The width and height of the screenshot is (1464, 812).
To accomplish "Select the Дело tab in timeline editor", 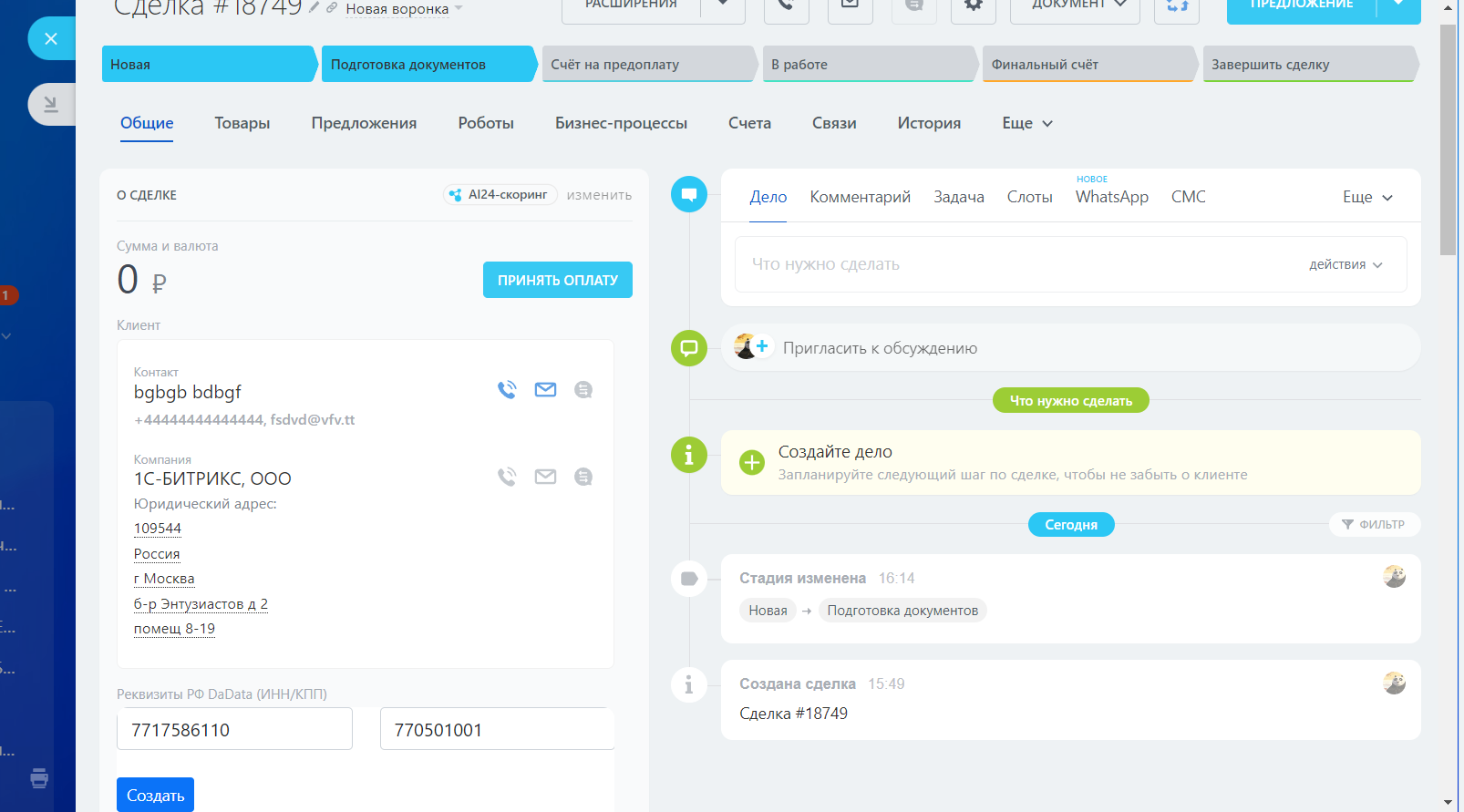I will (x=768, y=197).
